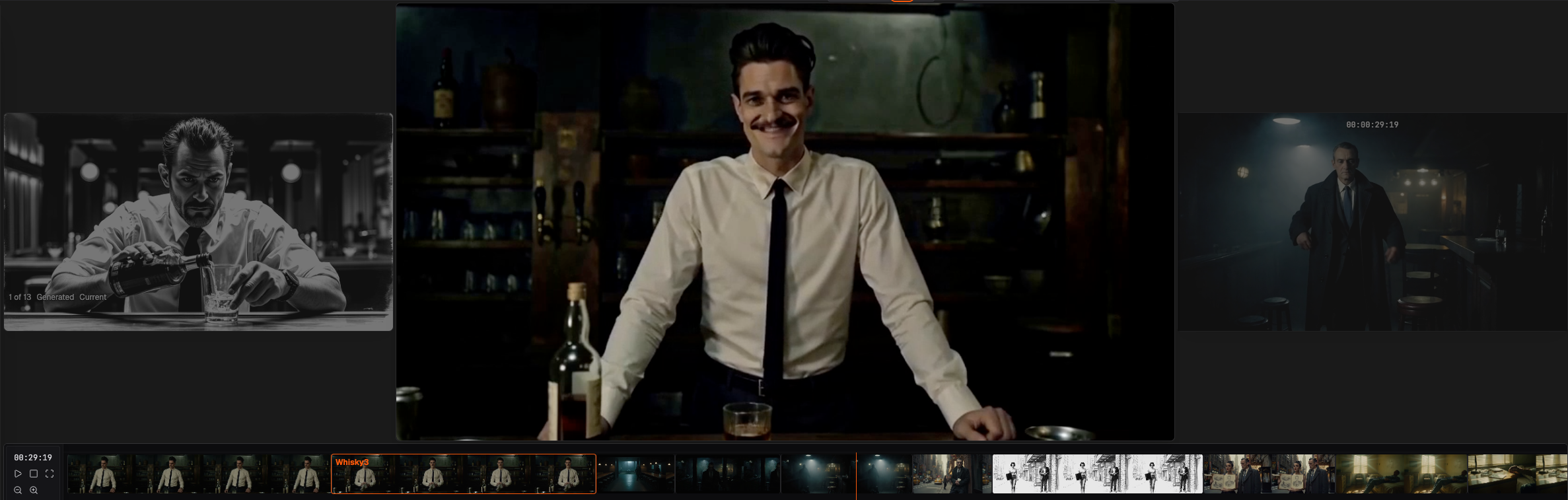
Task: Click the dark bar preview showing 00:00:29:19
Action: click(x=1372, y=222)
